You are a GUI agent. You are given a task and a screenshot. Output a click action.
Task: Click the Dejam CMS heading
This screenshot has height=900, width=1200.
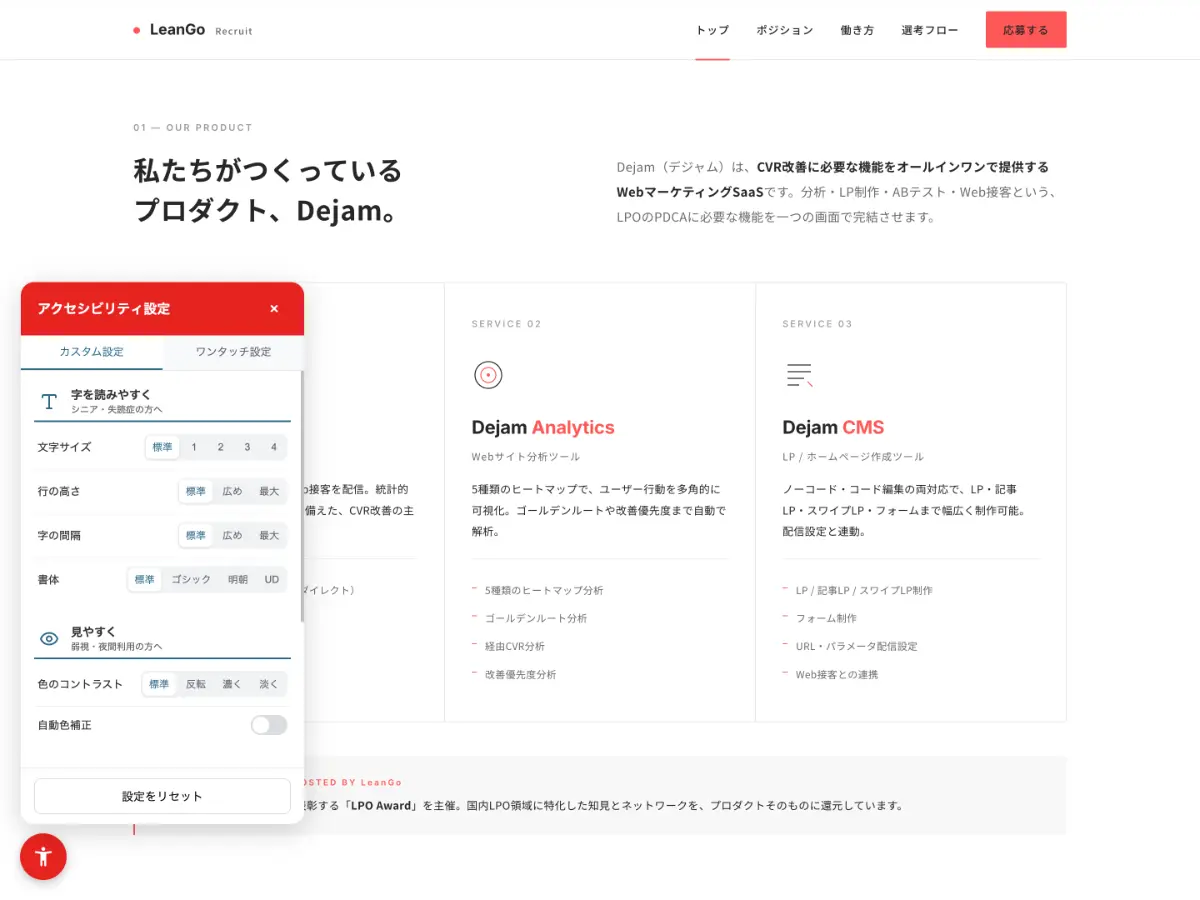[x=833, y=427]
